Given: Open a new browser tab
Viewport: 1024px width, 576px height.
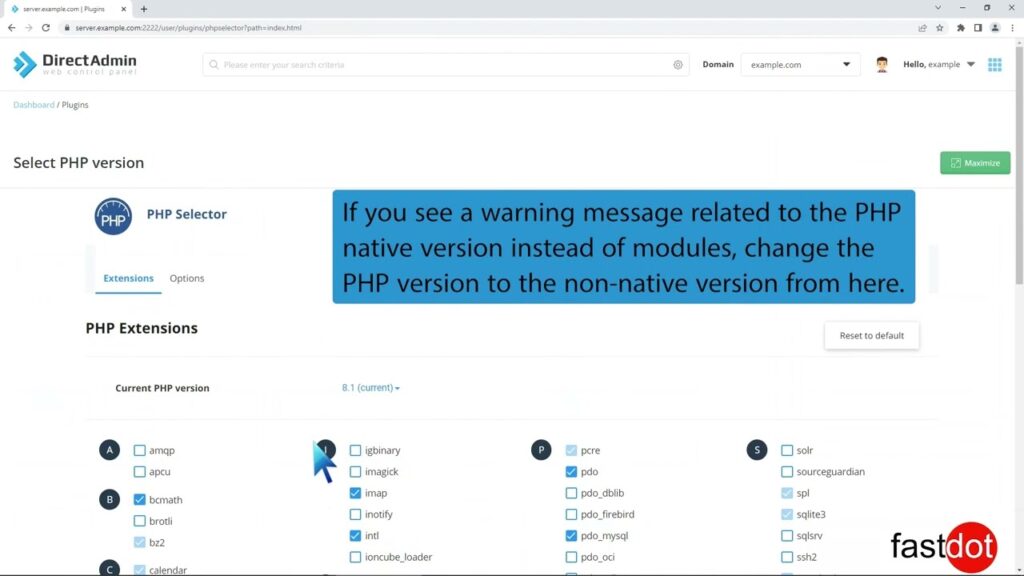Looking at the screenshot, I should [144, 8].
